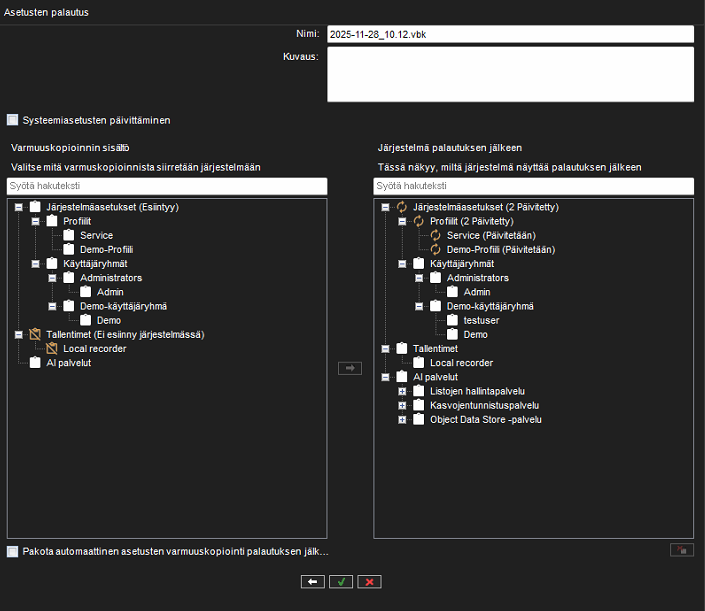705x611 pixels.
Task: Select left Demo-Profiili label
Action: coord(107,250)
